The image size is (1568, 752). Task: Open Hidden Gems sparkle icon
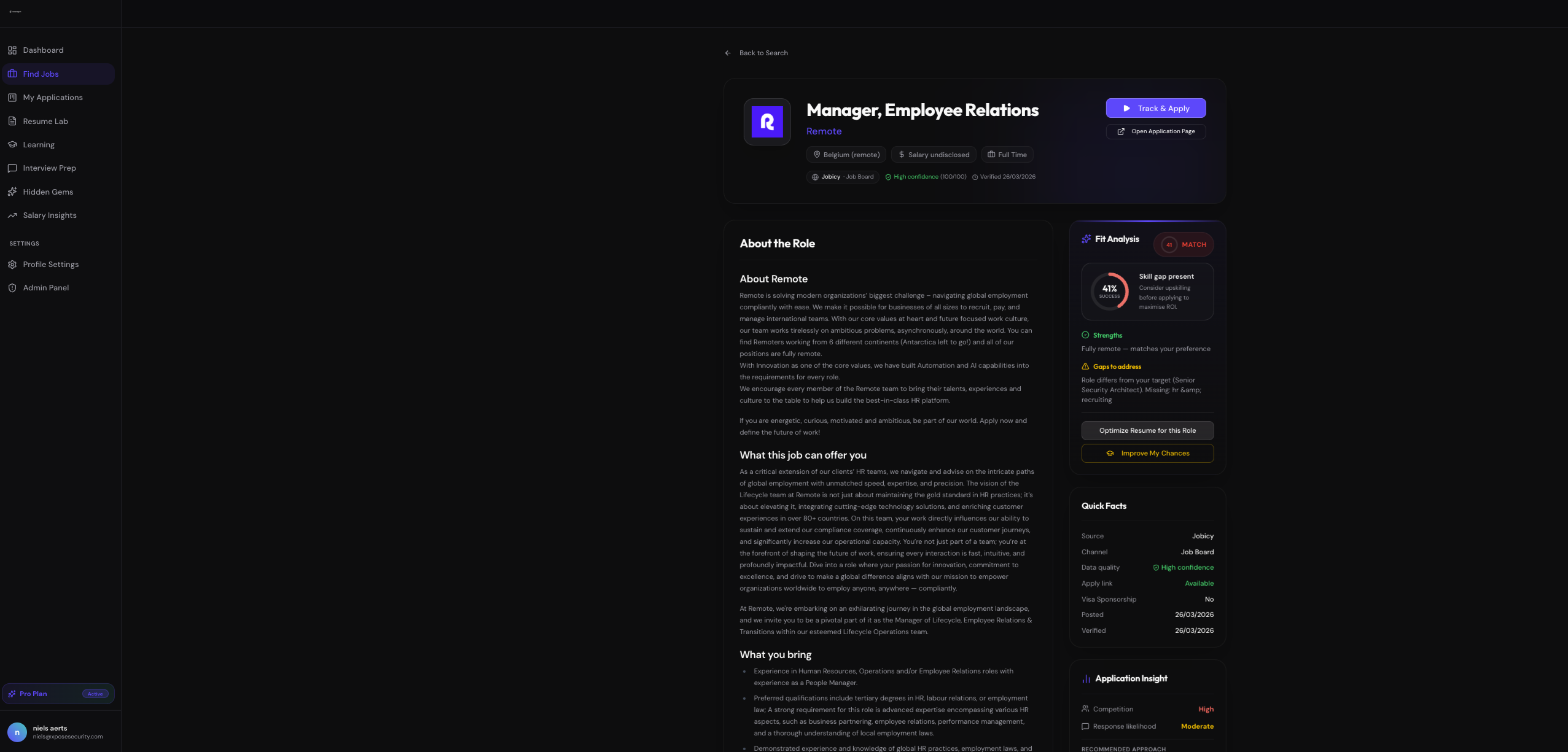(x=12, y=192)
